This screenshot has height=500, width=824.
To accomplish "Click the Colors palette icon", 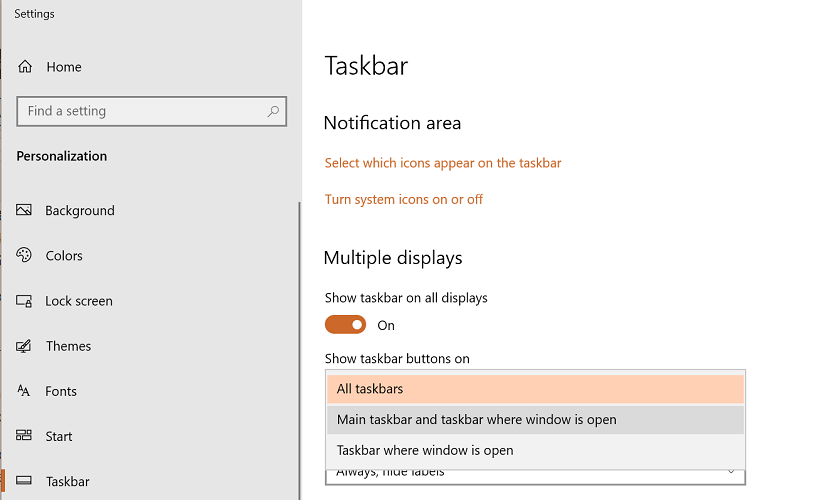I will click(x=24, y=256).
